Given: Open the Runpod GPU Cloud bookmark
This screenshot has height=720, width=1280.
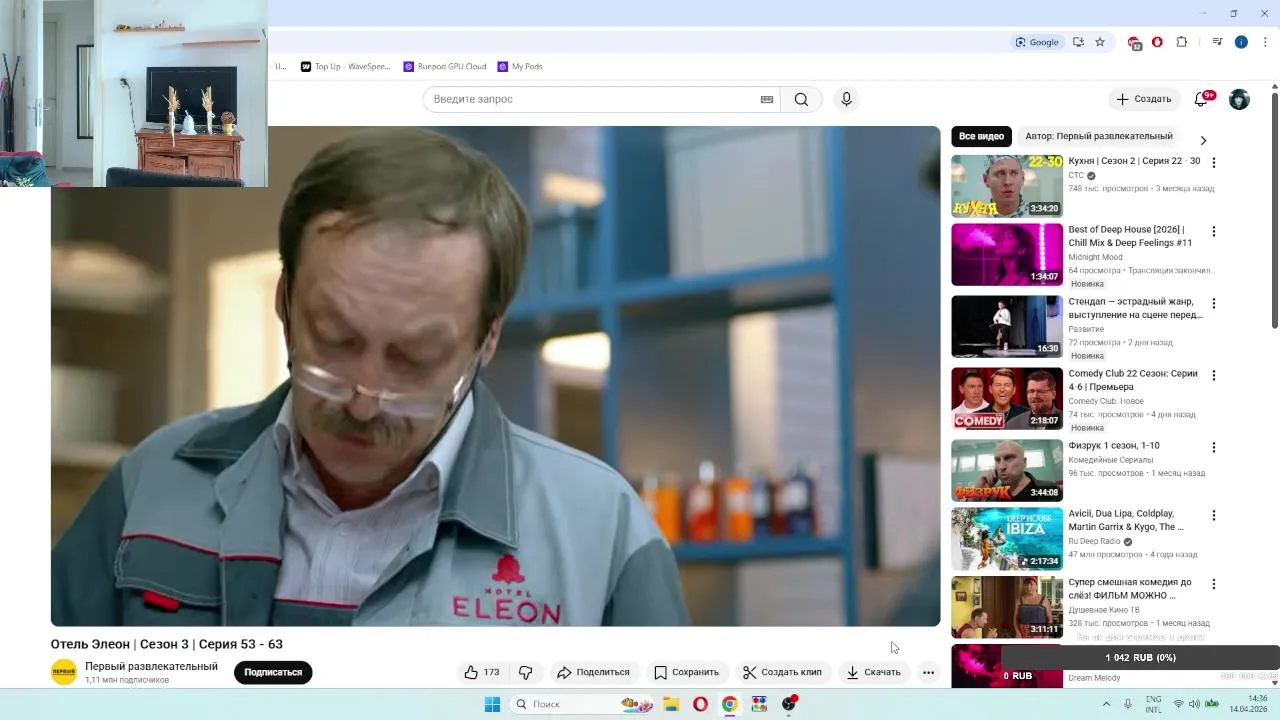Looking at the screenshot, I should pos(445,67).
